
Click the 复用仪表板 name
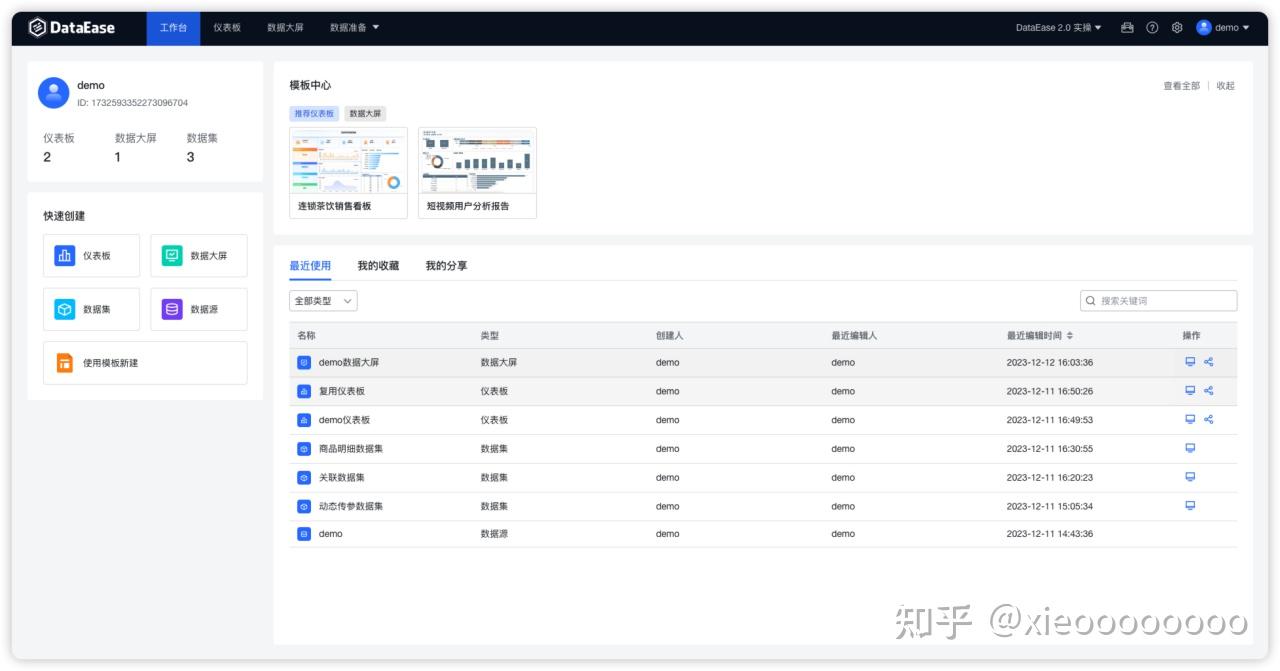pyautogui.click(x=342, y=391)
